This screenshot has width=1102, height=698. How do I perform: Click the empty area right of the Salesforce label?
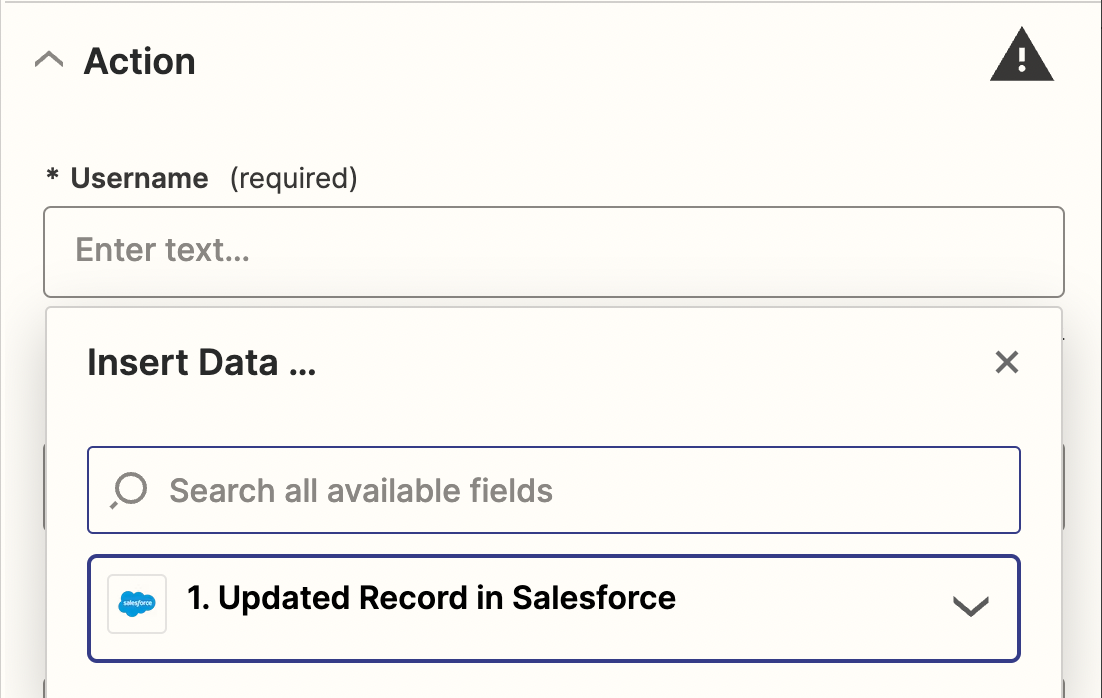(x=808, y=608)
